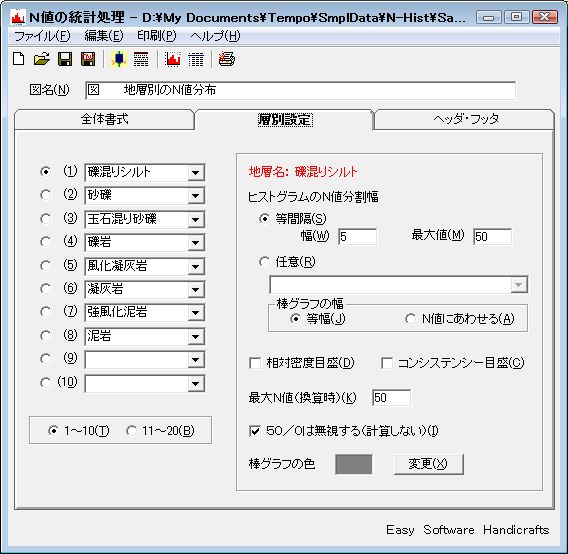
Task: Enable the 相対密度目盛(D) checkbox
Action: tap(255, 363)
